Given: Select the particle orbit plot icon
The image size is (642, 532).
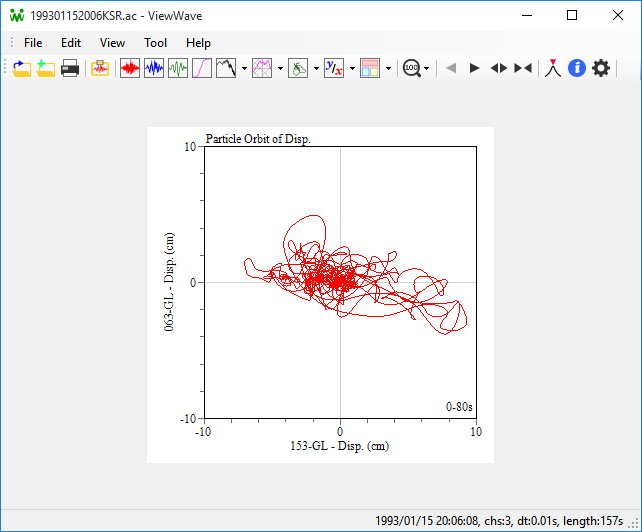Looking at the screenshot, I should tap(298, 68).
